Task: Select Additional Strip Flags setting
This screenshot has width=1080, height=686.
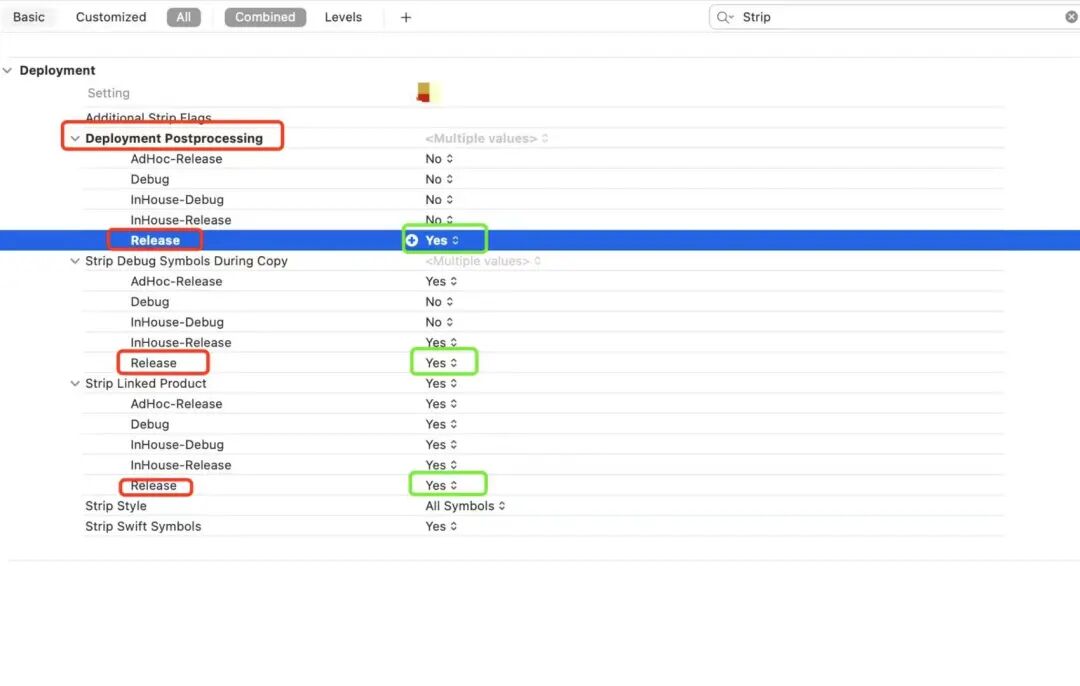Action: [x=148, y=118]
